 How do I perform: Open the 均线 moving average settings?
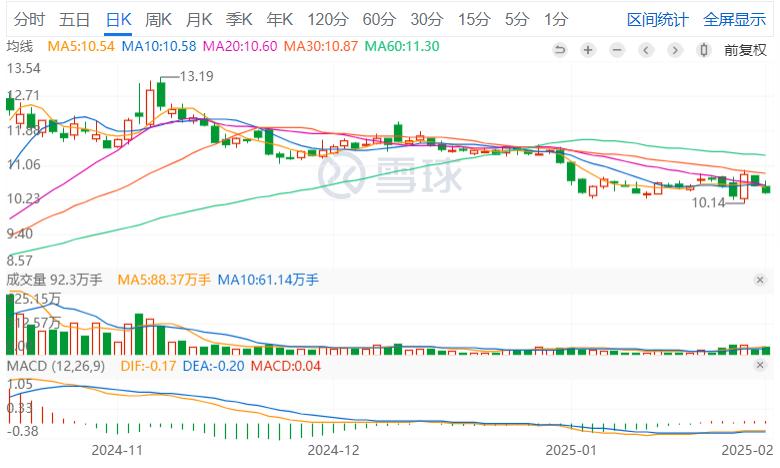tap(20, 47)
